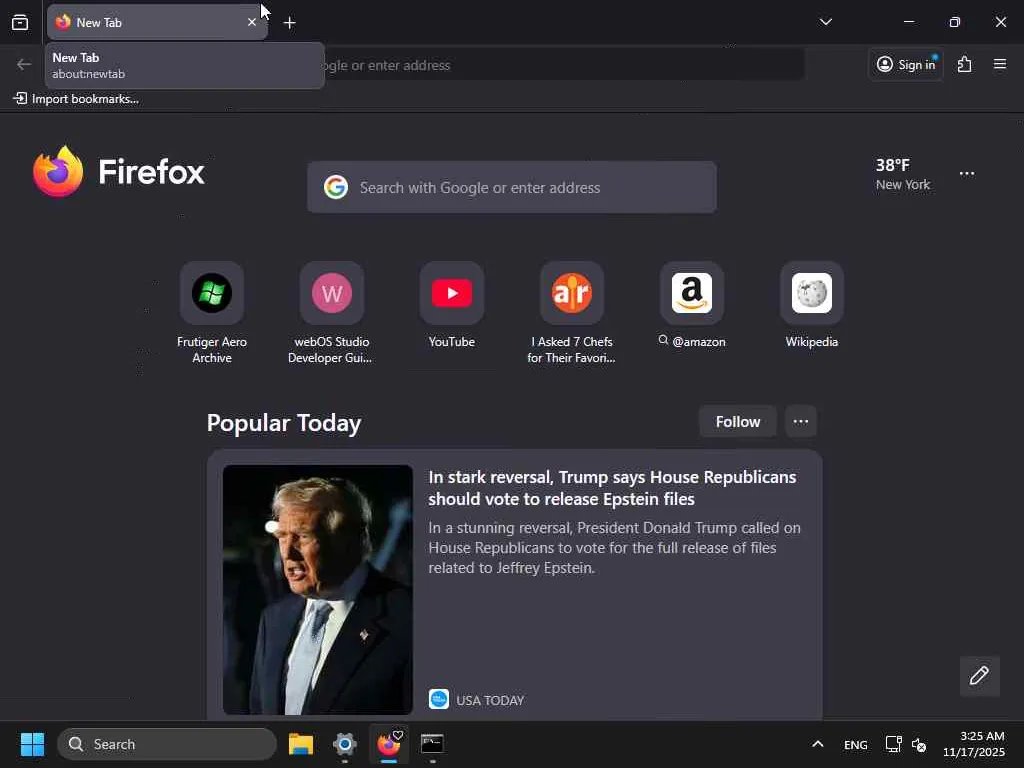Open a new tab with plus button
Viewport: 1024px width, 768px height.
289,23
